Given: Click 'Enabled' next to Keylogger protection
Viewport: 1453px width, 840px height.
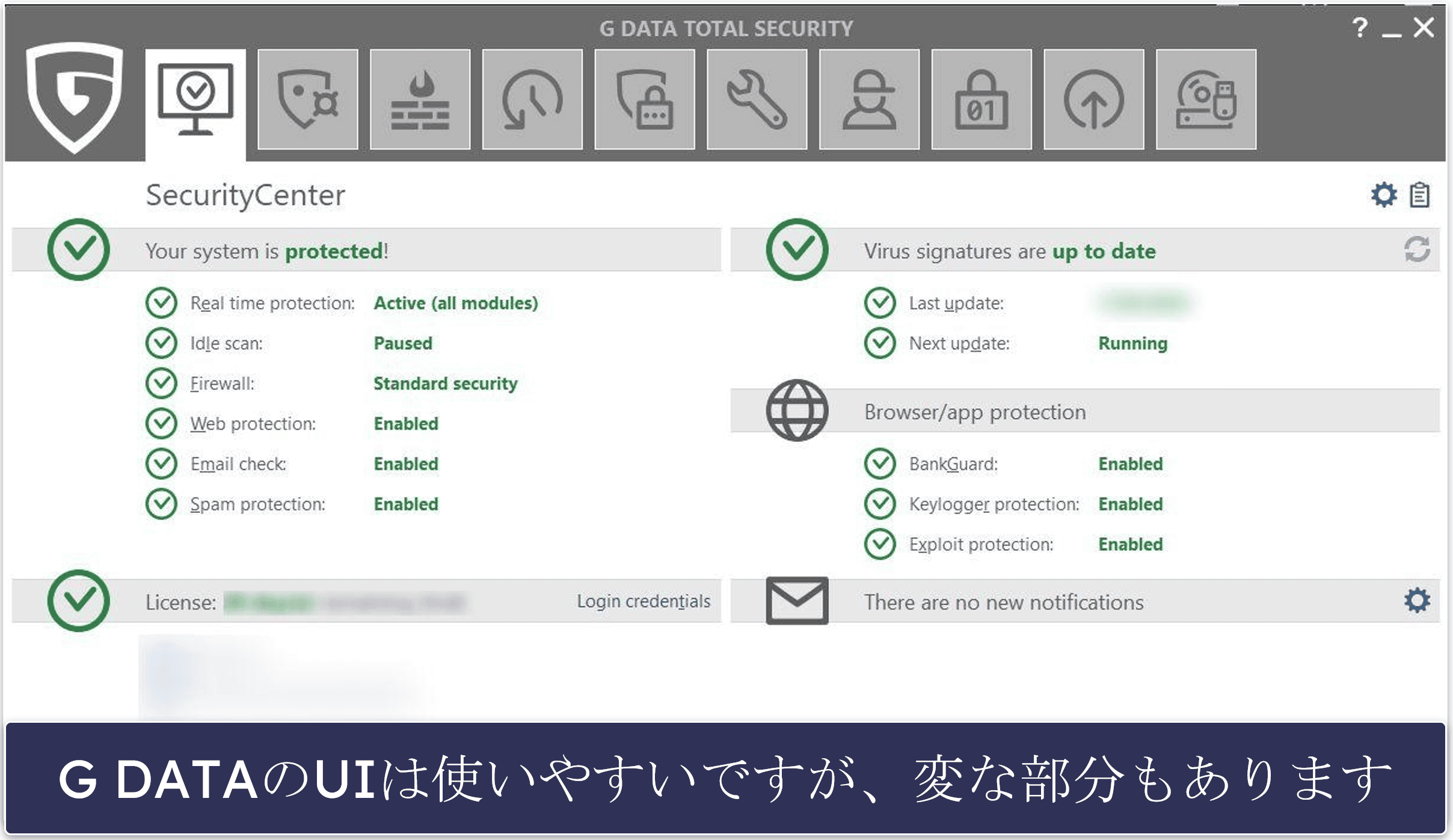Looking at the screenshot, I should [1131, 504].
